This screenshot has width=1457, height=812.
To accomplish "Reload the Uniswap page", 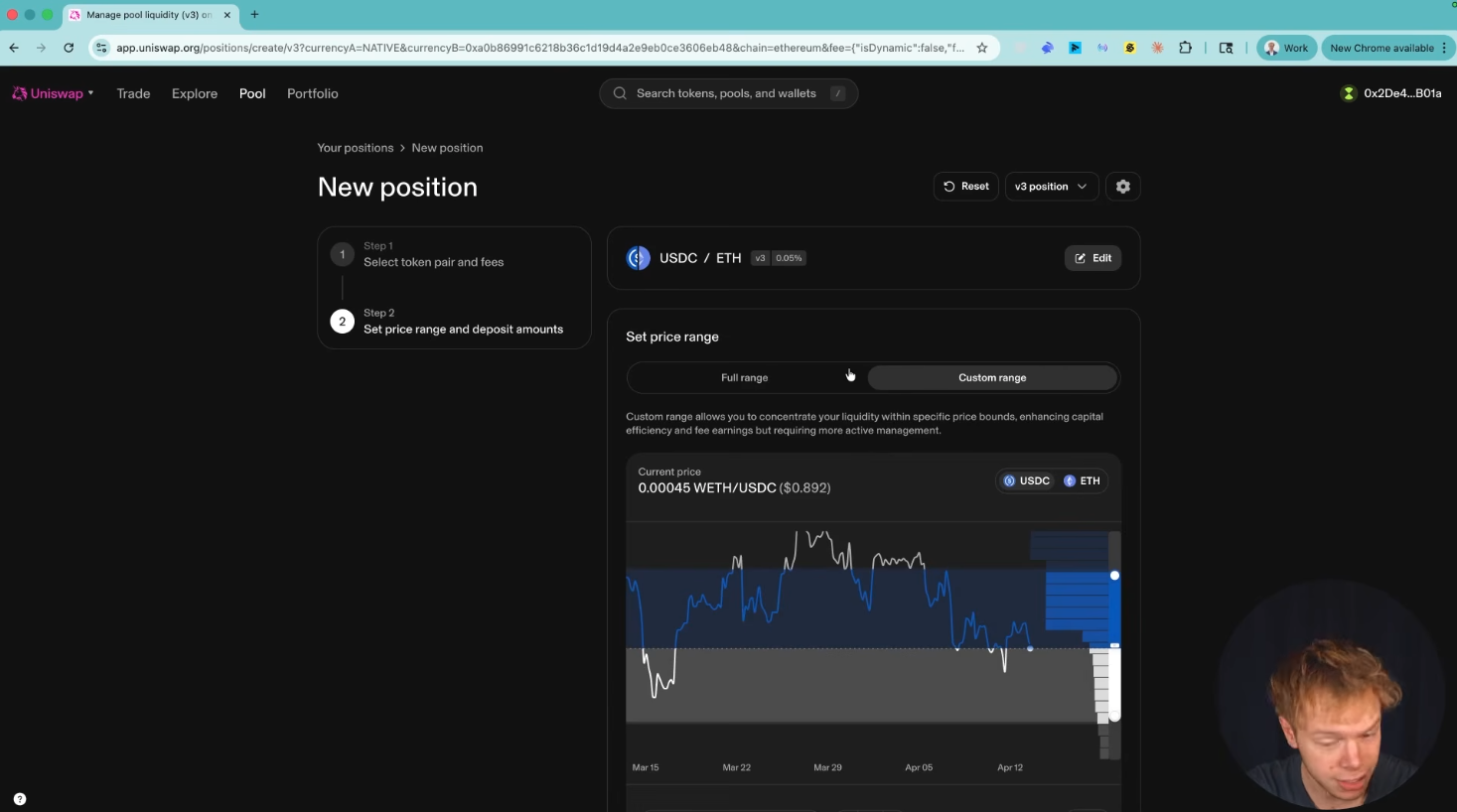I will [x=69, y=48].
